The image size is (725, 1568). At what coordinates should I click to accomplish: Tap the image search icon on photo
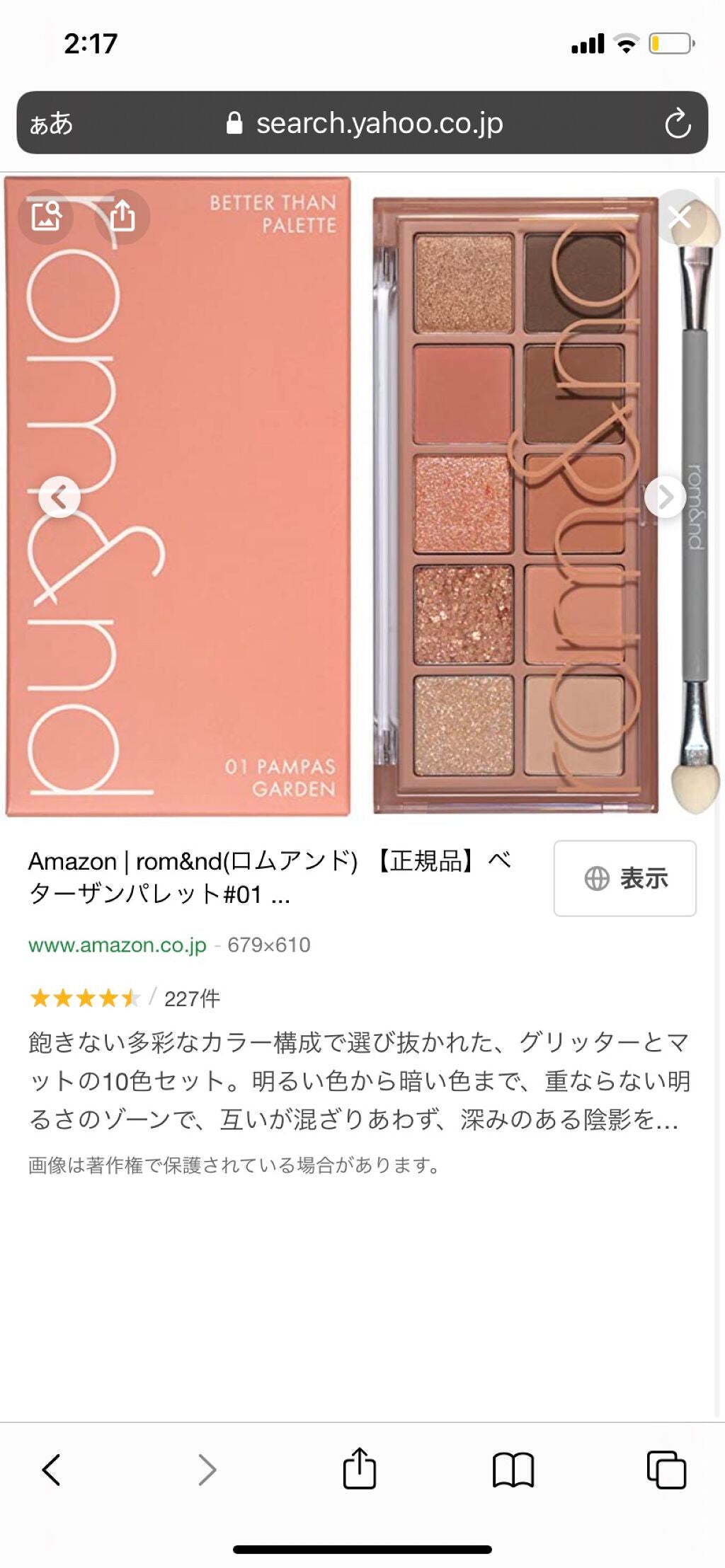[46, 216]
